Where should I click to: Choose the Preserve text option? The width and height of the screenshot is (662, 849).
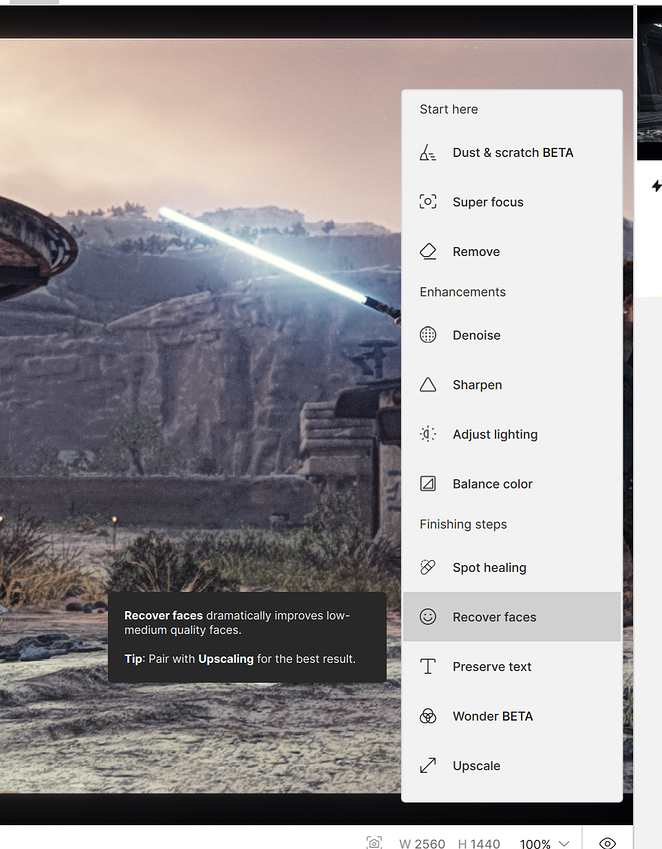pyautogui.click(x=492, y=667)
